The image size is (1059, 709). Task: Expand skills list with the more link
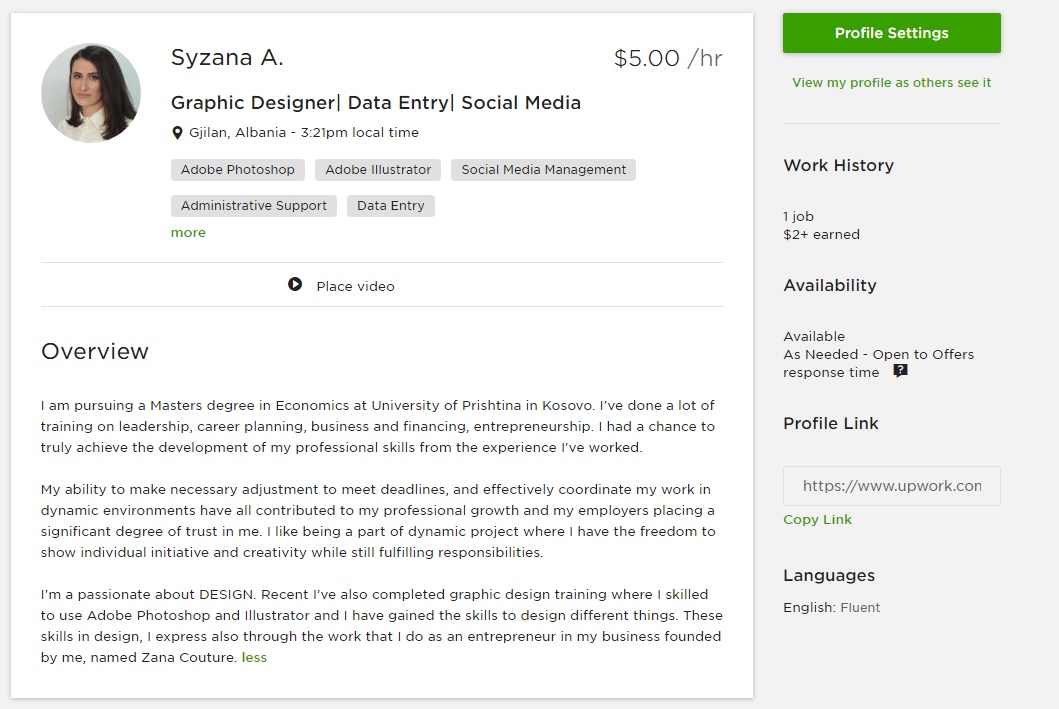pyautogui.click(x=188, y=232)
